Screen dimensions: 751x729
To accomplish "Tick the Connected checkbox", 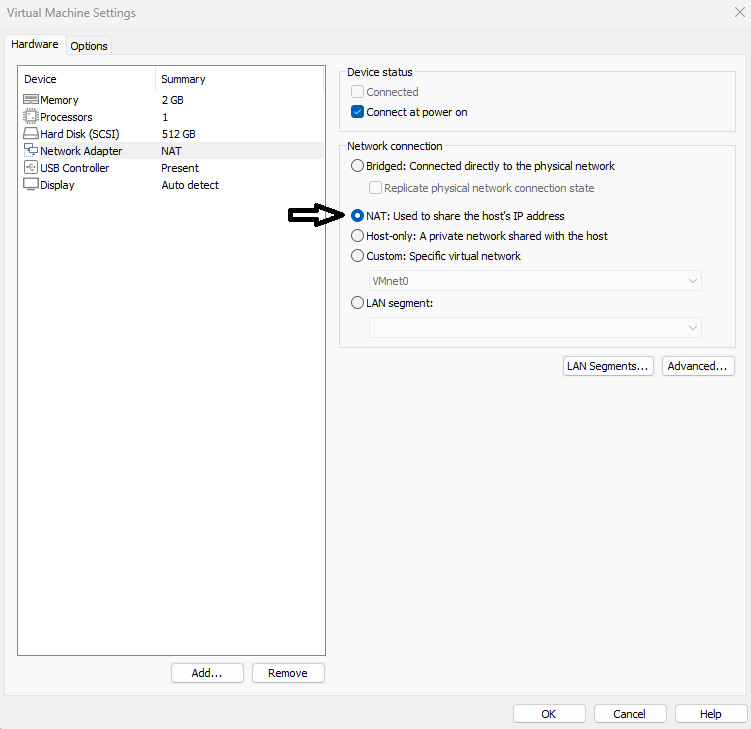I will (x=357, y=91).
